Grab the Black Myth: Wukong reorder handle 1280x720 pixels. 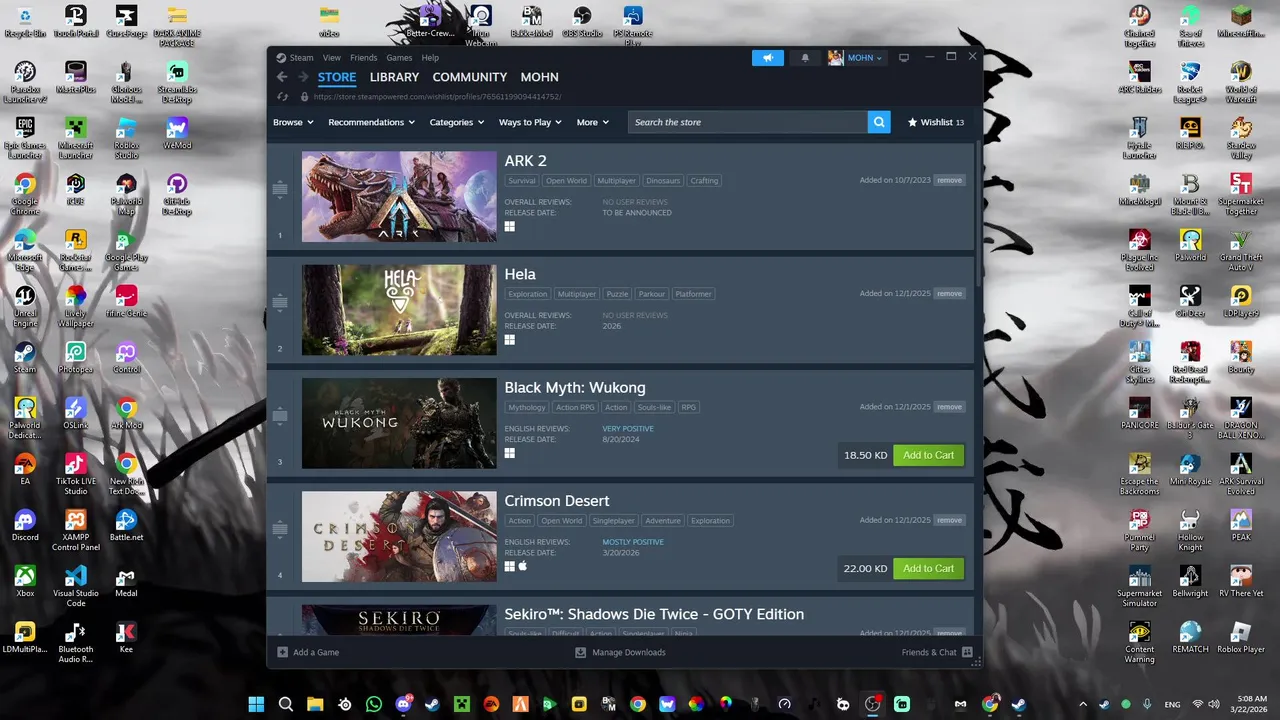pos(280,415)
